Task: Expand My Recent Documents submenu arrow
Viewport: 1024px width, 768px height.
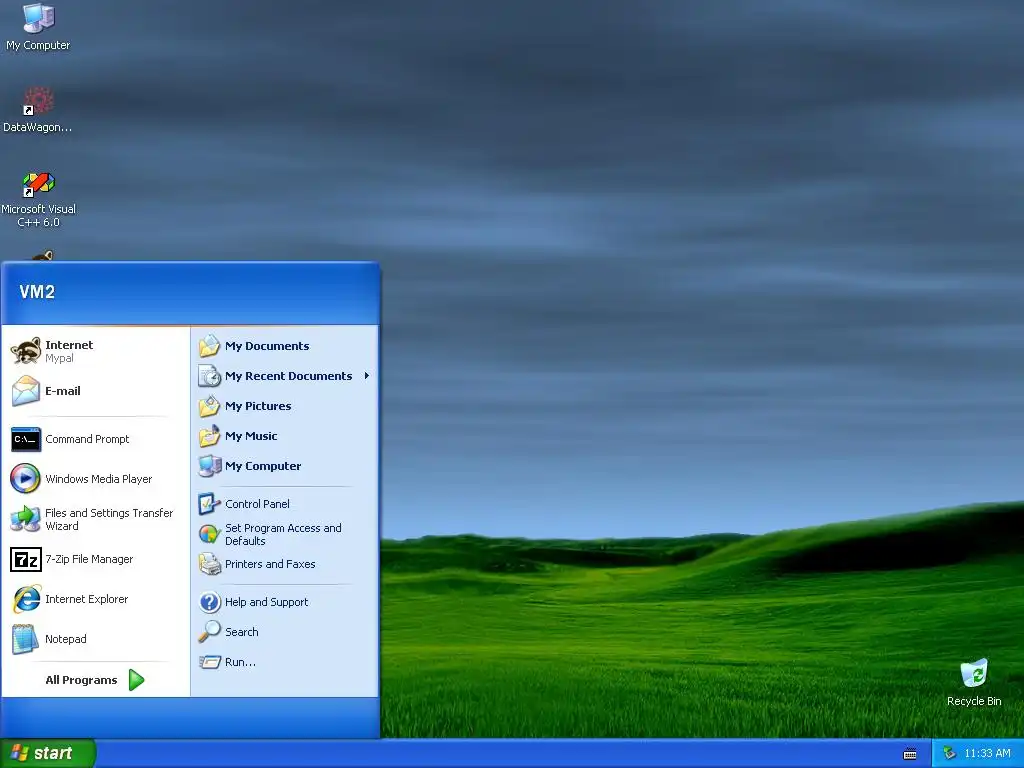Action: coord(366,376)
